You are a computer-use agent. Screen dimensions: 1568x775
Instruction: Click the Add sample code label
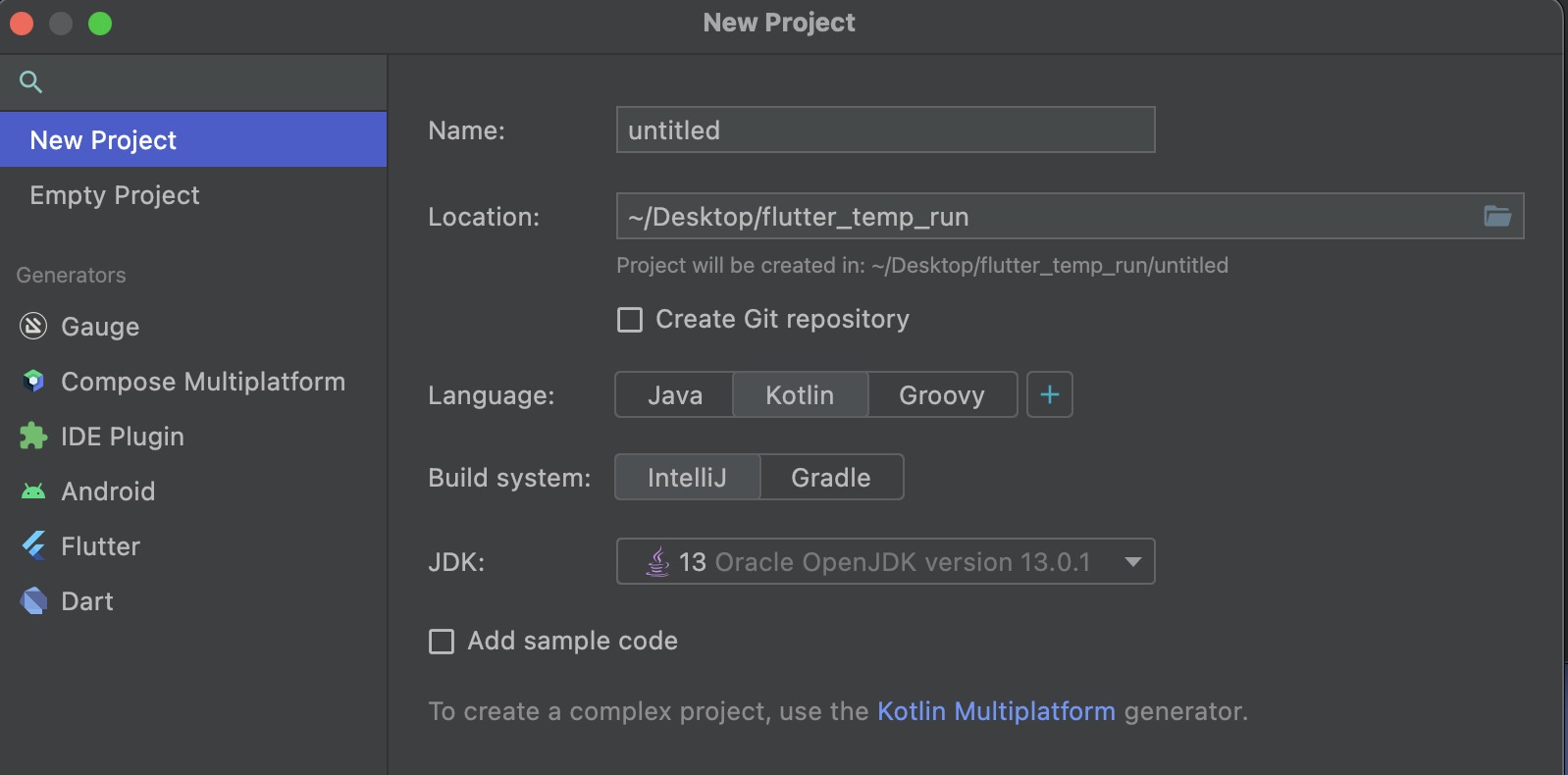(572, 641)
